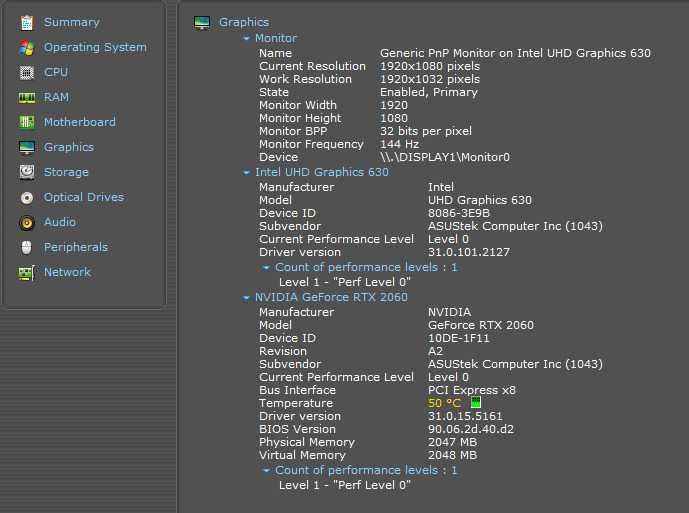Click the Graphics monitor icon in sidebar
Viewport: 689px width, 513px height.
[x=27, y=148]
